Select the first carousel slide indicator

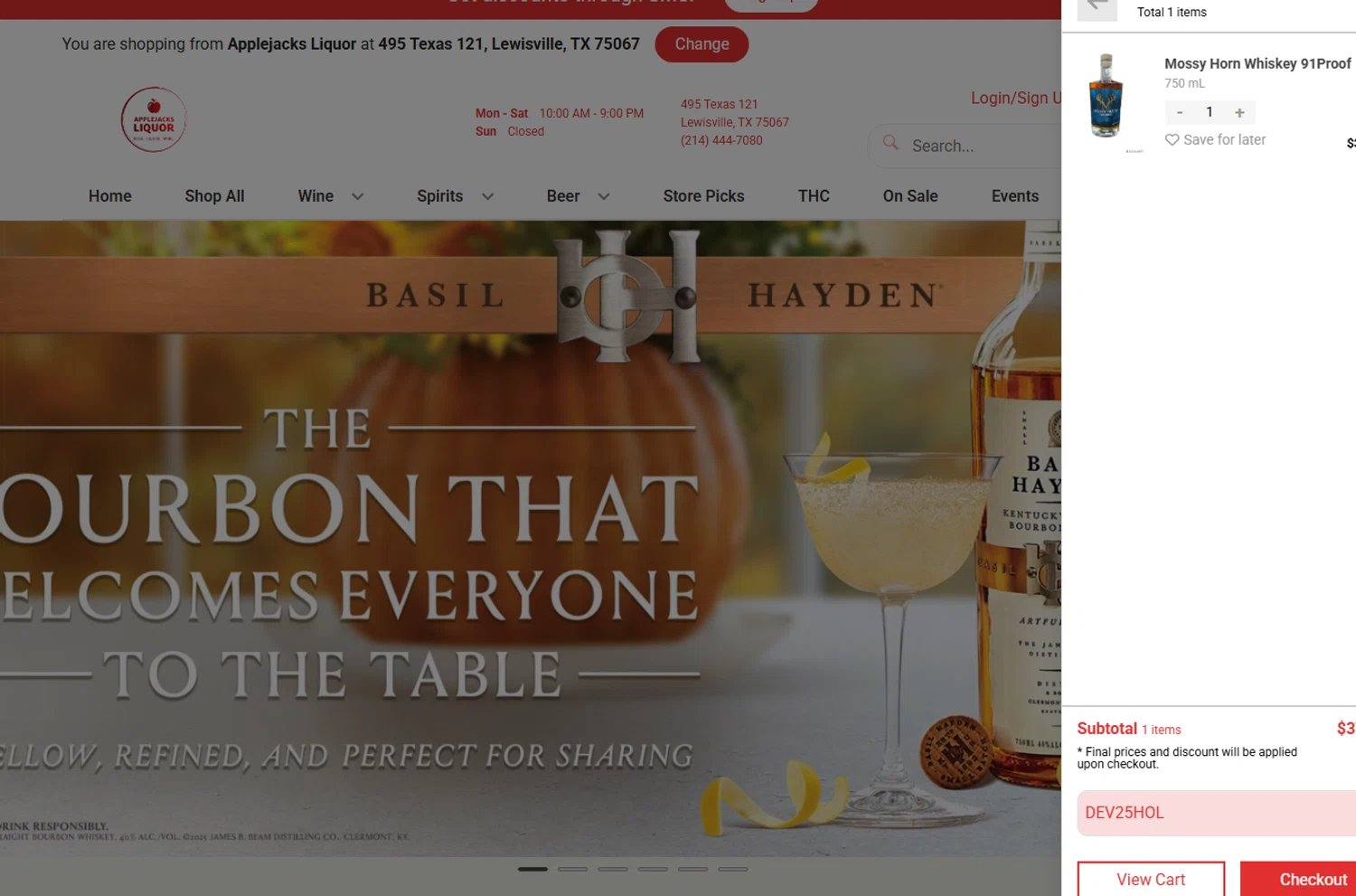(x=532, y=869)
